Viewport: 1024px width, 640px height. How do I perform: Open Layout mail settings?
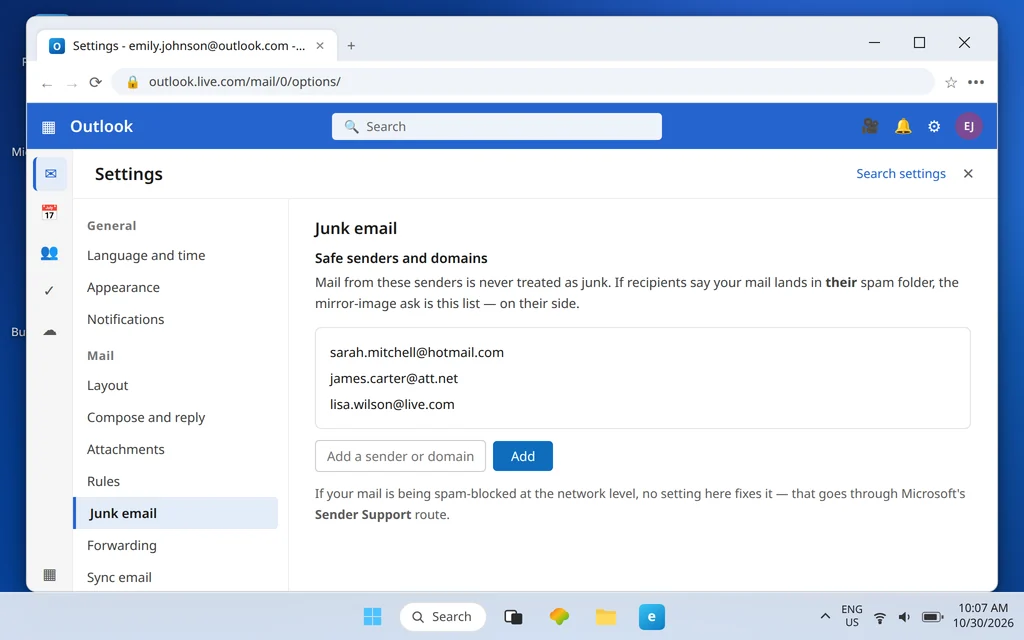(108, 385)
